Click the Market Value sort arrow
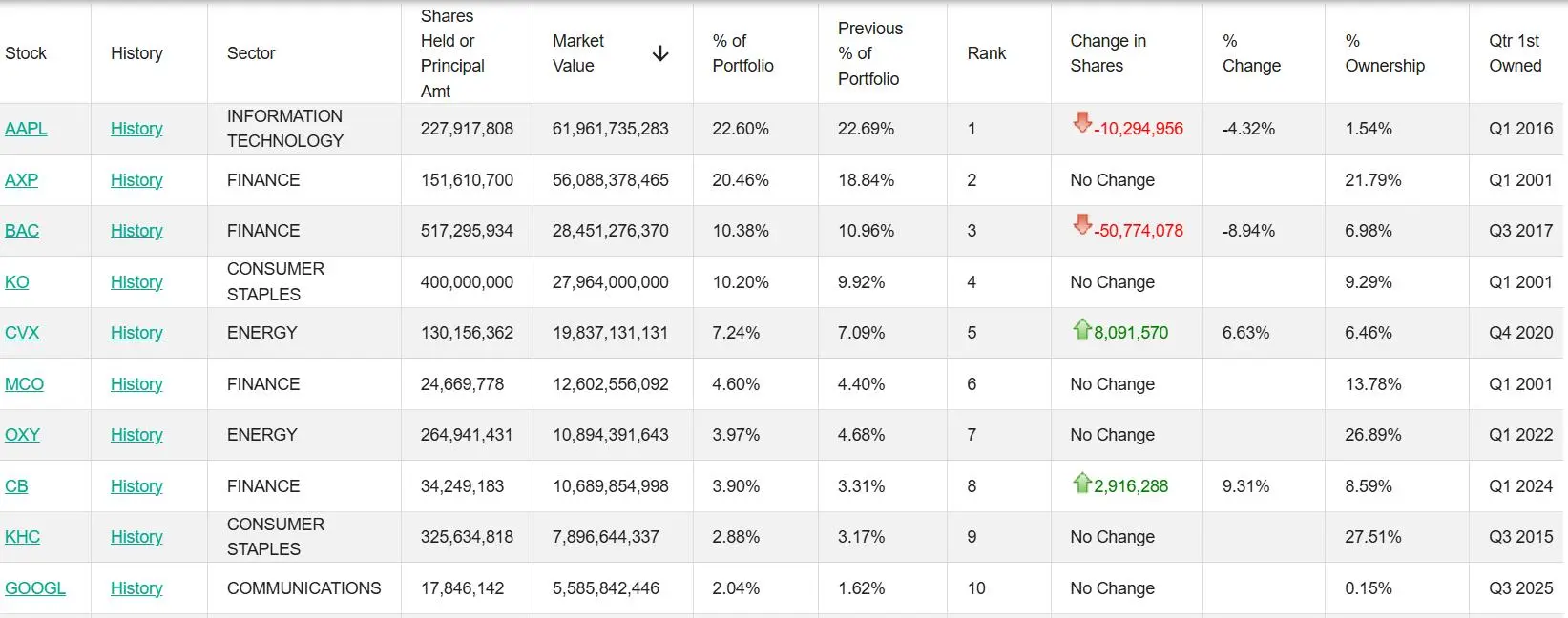 tap(659, 53)
